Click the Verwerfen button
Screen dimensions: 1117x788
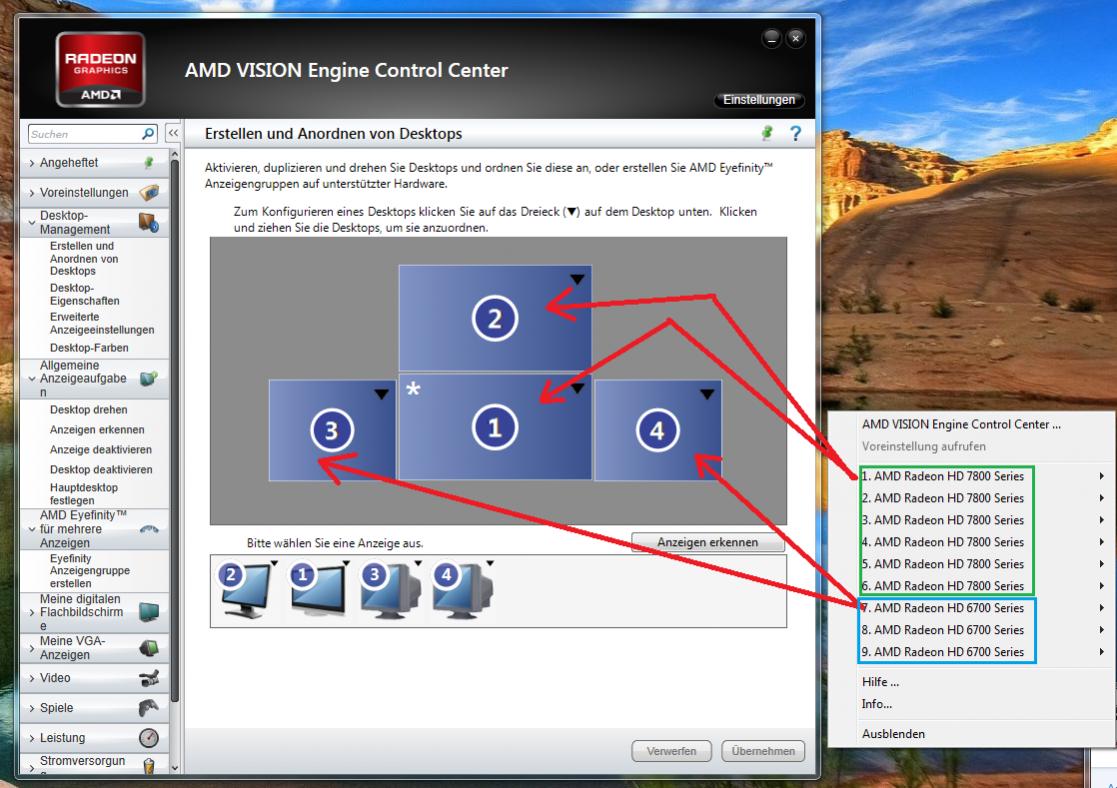point(671,751)
